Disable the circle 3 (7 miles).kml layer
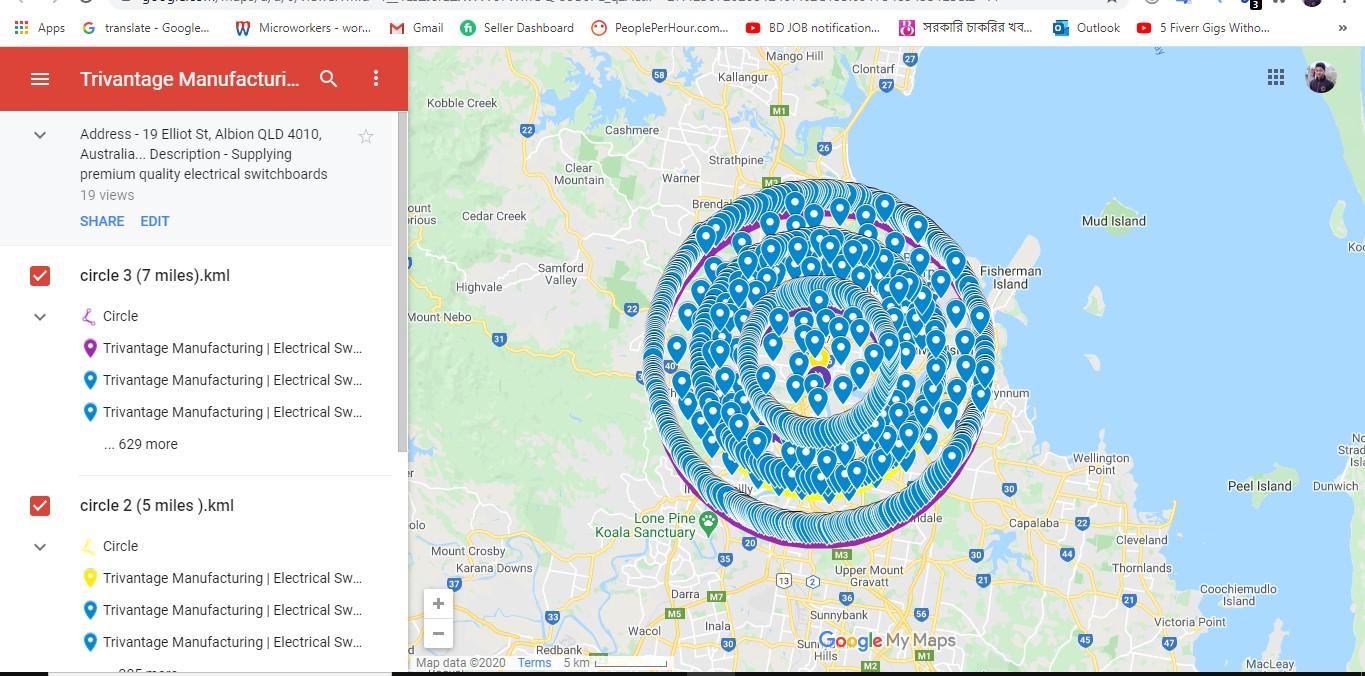The width and height of the screenshot is (1365, 676). click(x=39, y=275)
